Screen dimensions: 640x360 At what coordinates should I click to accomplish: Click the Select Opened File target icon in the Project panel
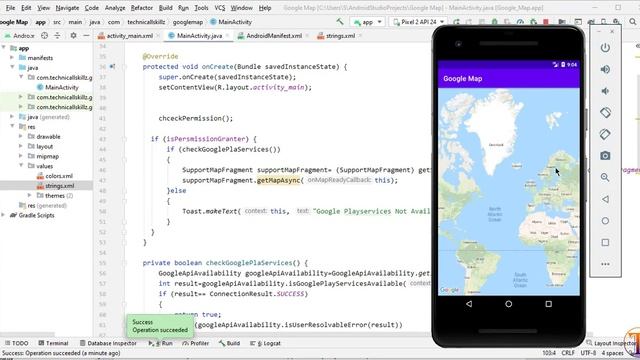point(44,36)
